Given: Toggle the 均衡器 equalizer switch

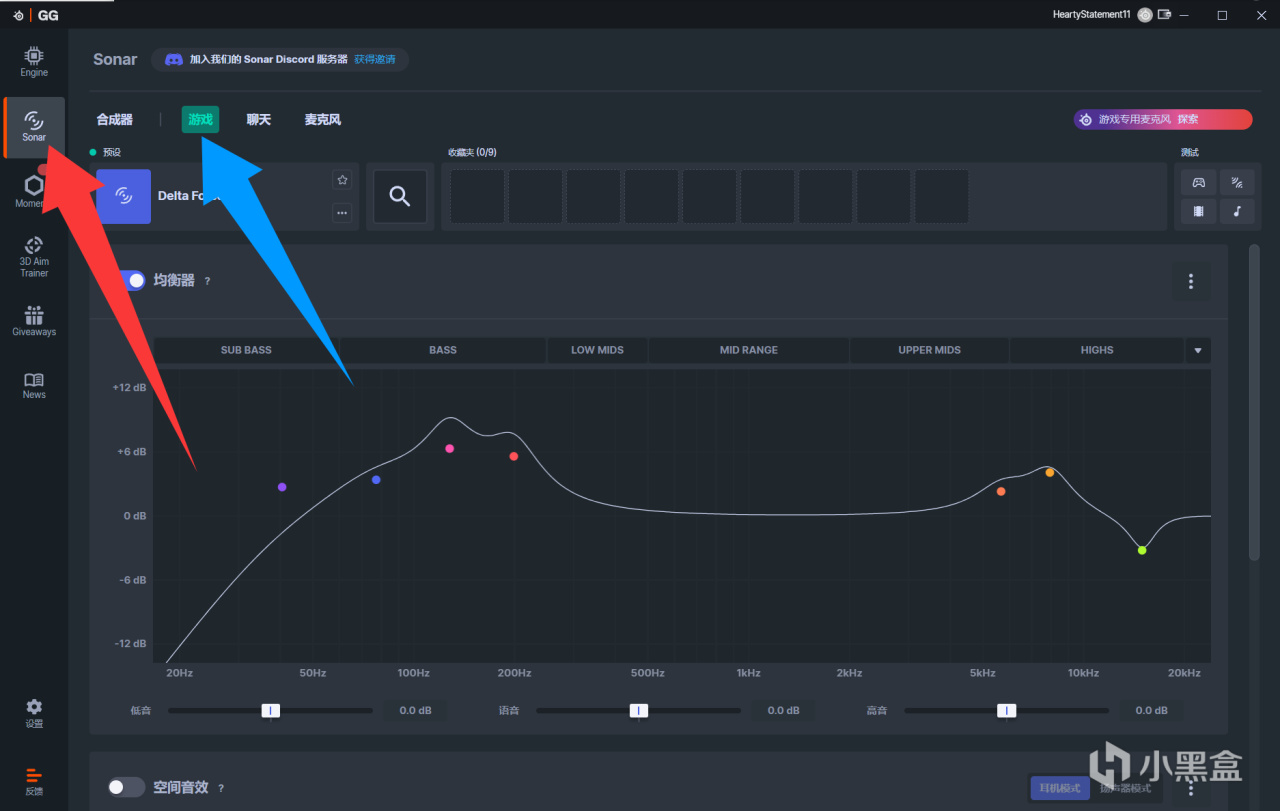Looking at the screenshot, I should [x=127, y=281].
